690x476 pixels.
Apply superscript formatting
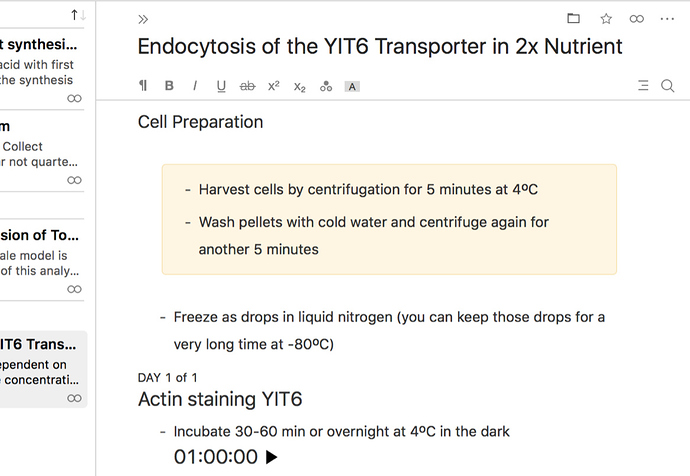click(274, 85)
